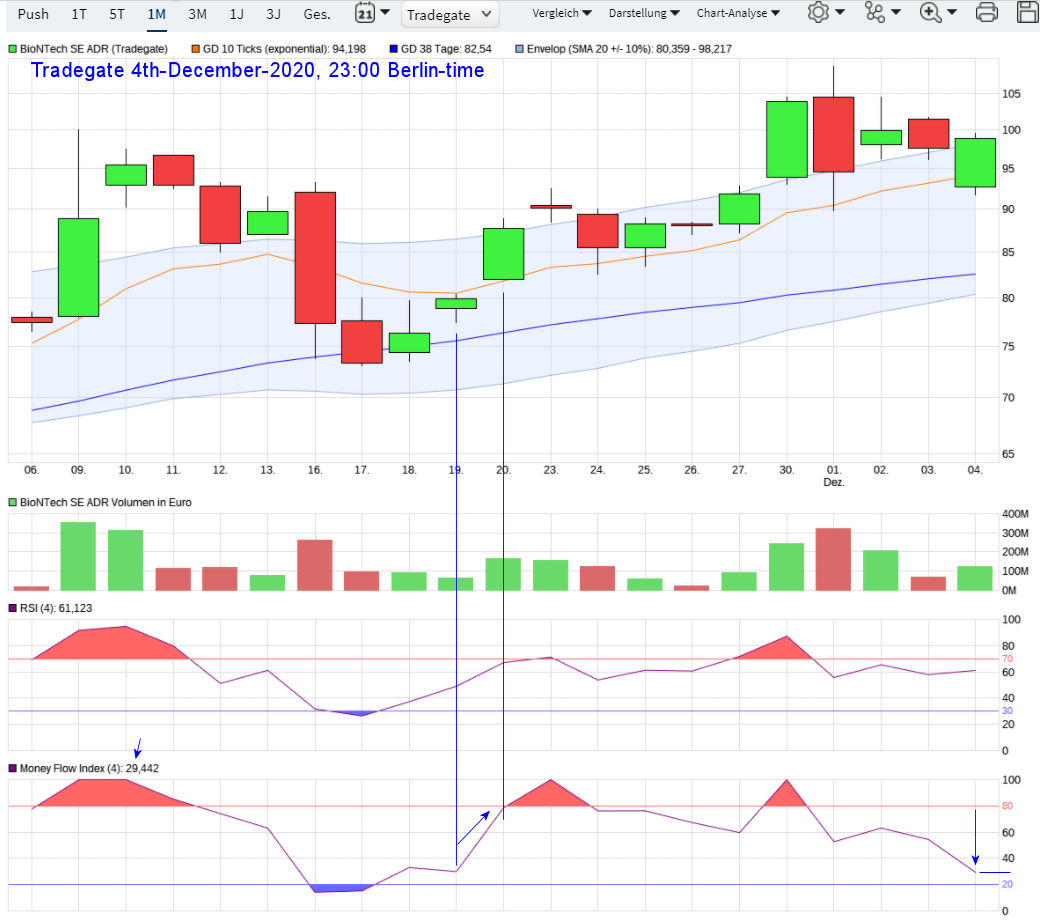Click the volume bar for the 09th

[78, 557]
